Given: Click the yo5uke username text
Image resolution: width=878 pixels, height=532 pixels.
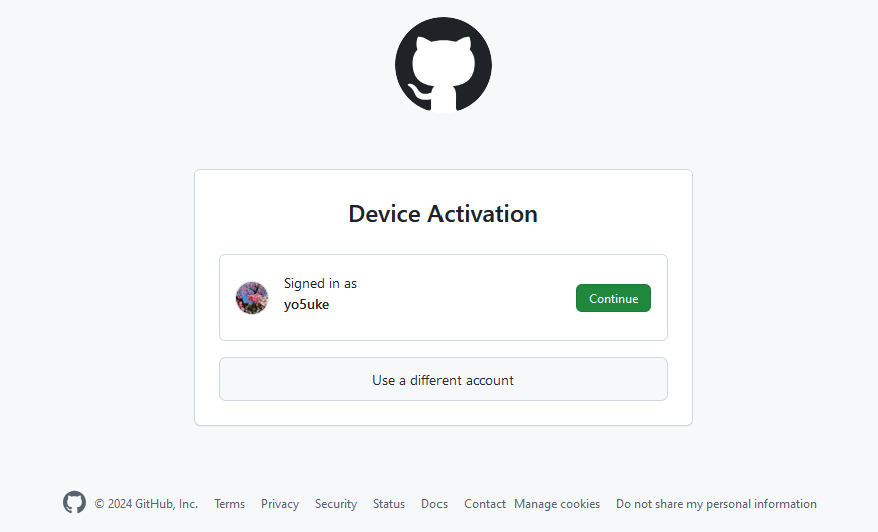Looking at the screenshot, I should point(306,305).
